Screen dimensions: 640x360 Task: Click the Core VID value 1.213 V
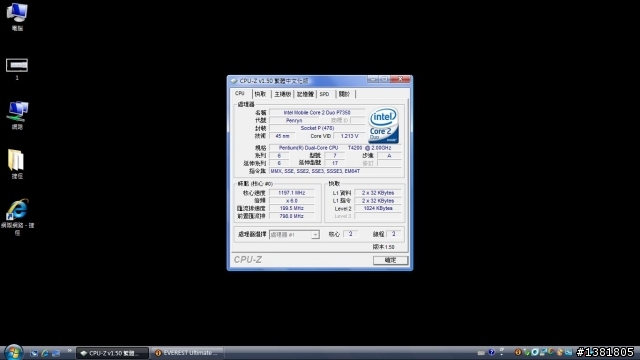(349, 136)
